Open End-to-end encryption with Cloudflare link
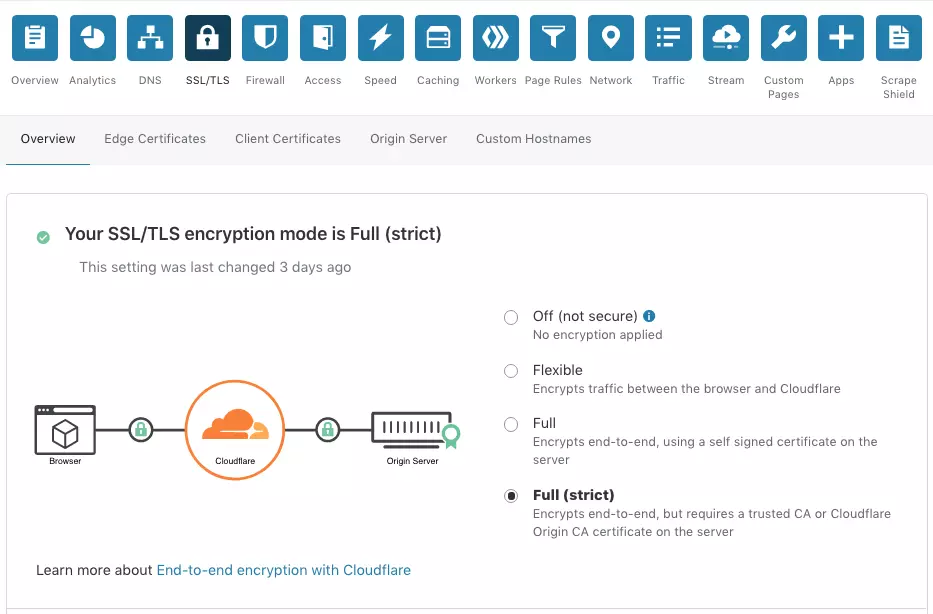The image size is (933, 614). [283, 570]
